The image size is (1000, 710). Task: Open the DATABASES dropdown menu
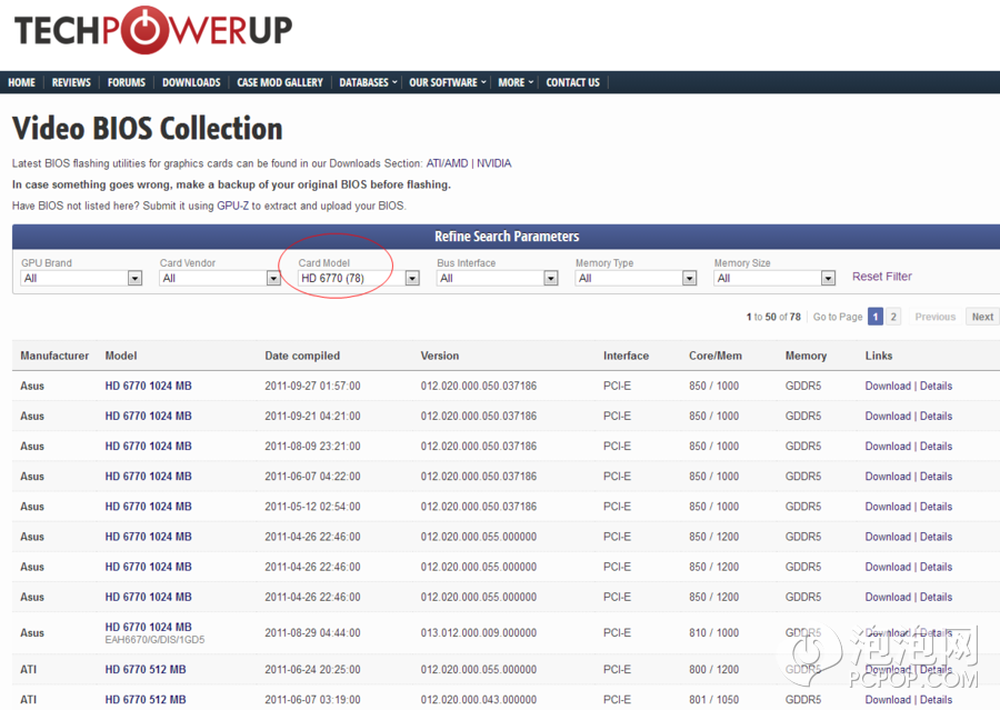(367, 83)
